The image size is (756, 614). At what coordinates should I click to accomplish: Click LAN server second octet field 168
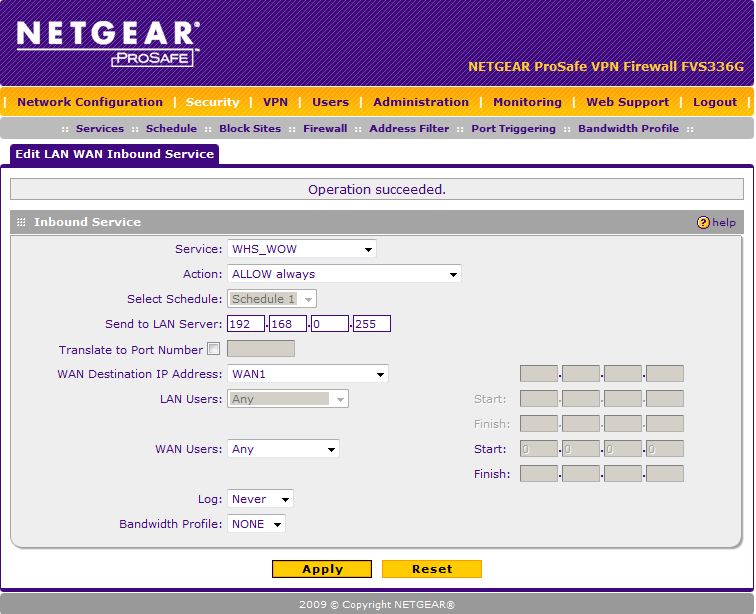point(288,324)
